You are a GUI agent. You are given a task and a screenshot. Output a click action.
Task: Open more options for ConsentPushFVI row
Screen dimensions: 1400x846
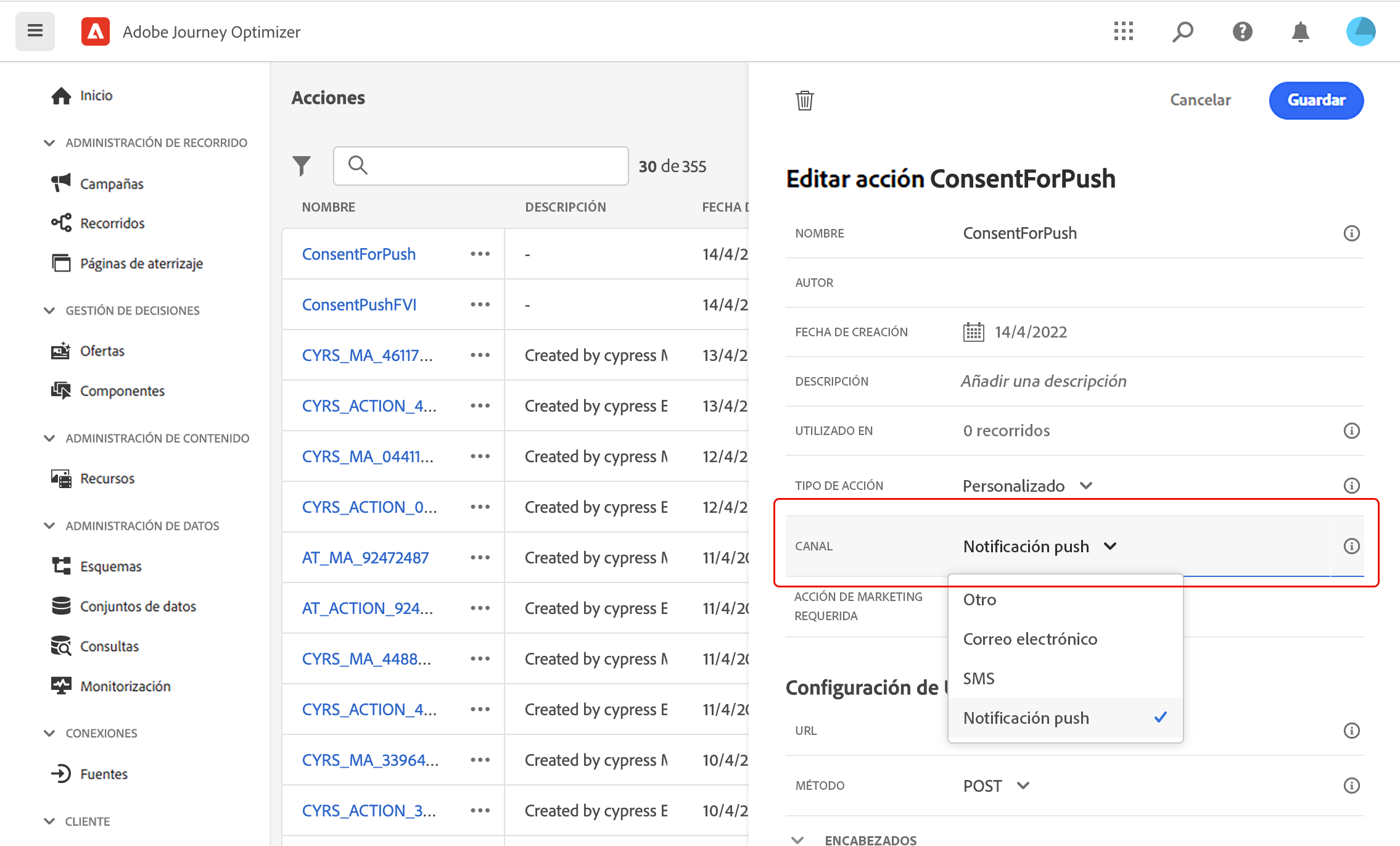pos(480,305)
